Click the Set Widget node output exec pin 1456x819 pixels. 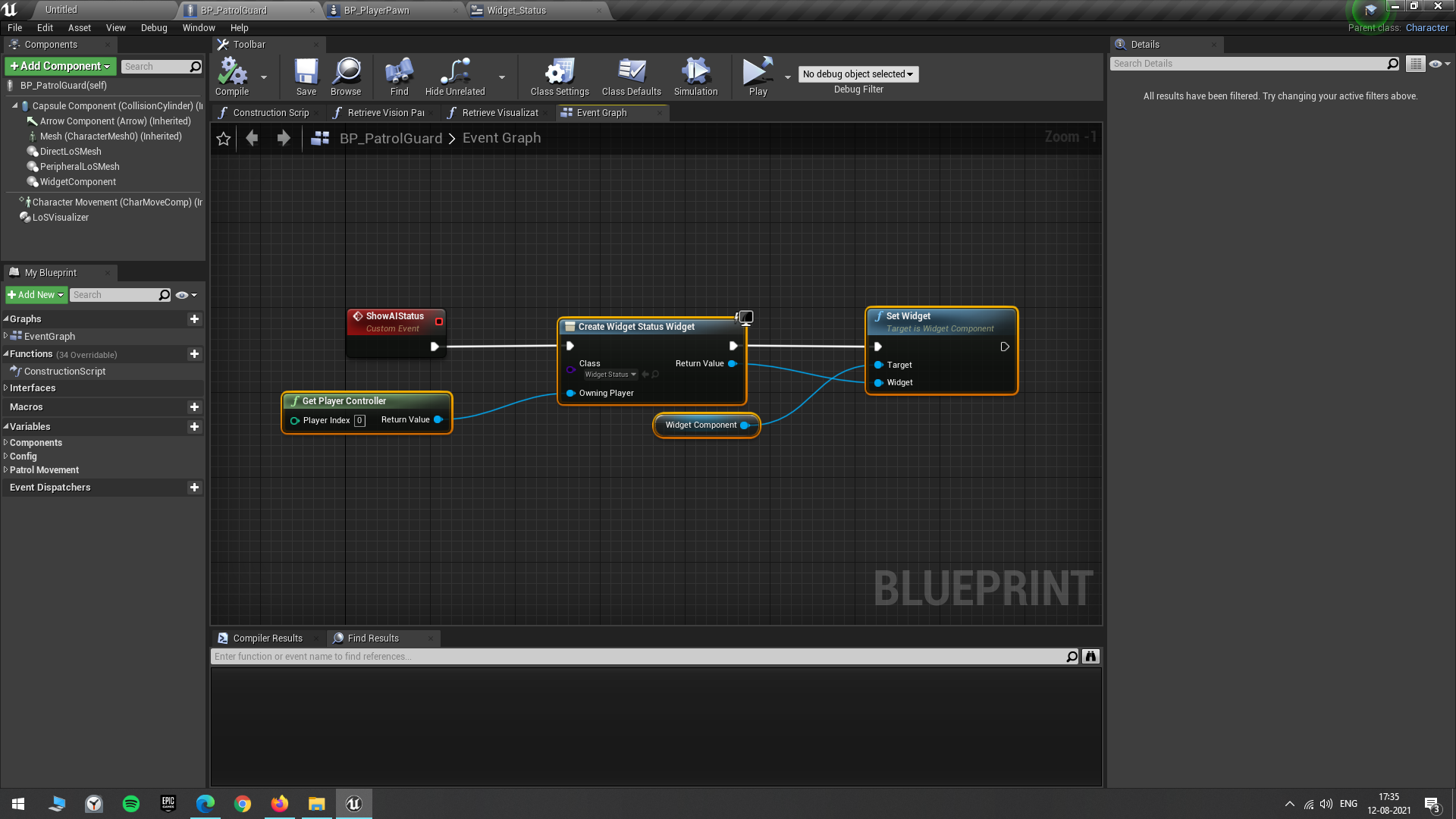(x=1005, y=347)
